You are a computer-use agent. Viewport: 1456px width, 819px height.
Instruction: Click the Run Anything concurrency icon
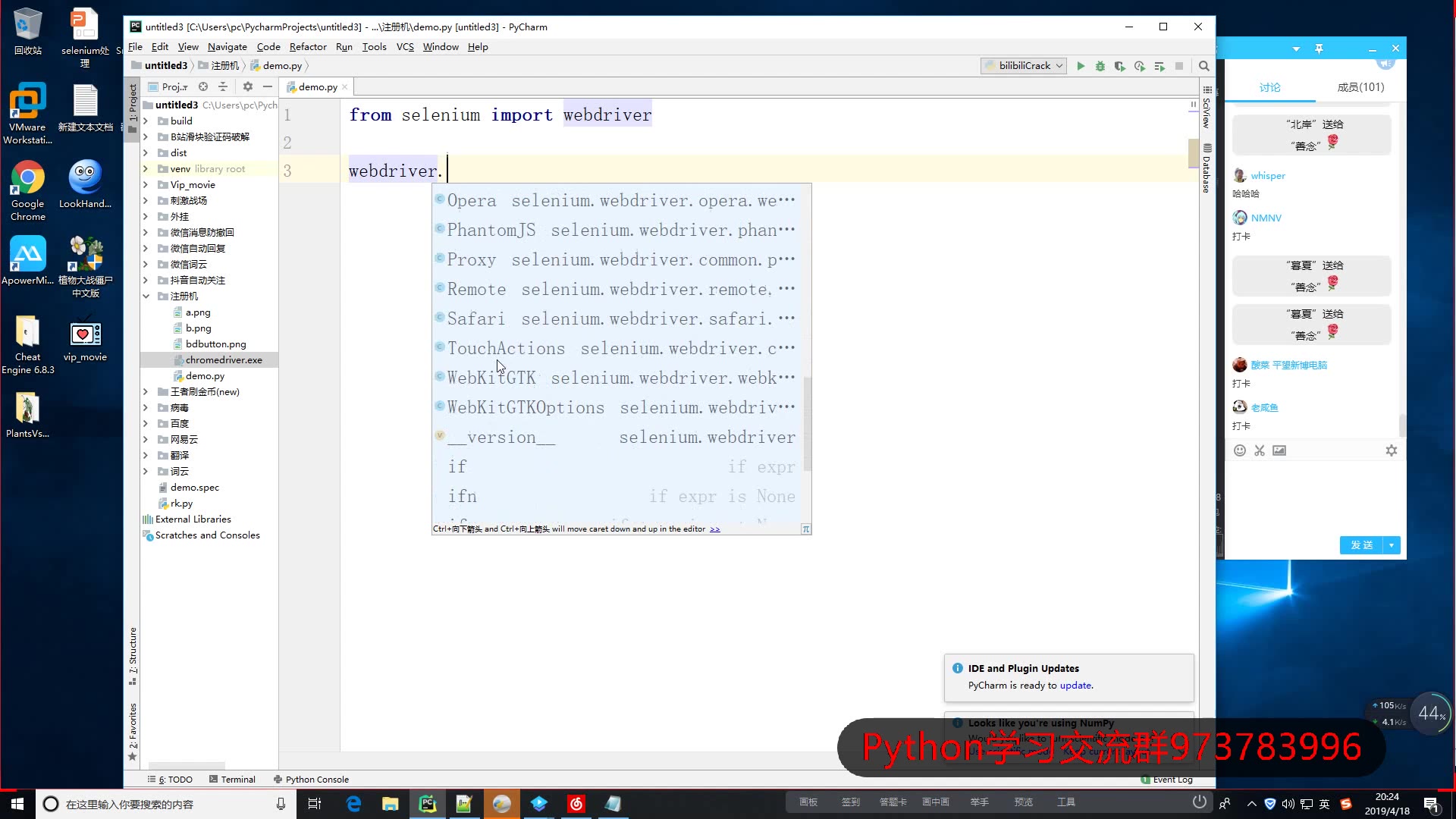(1159, 66)
